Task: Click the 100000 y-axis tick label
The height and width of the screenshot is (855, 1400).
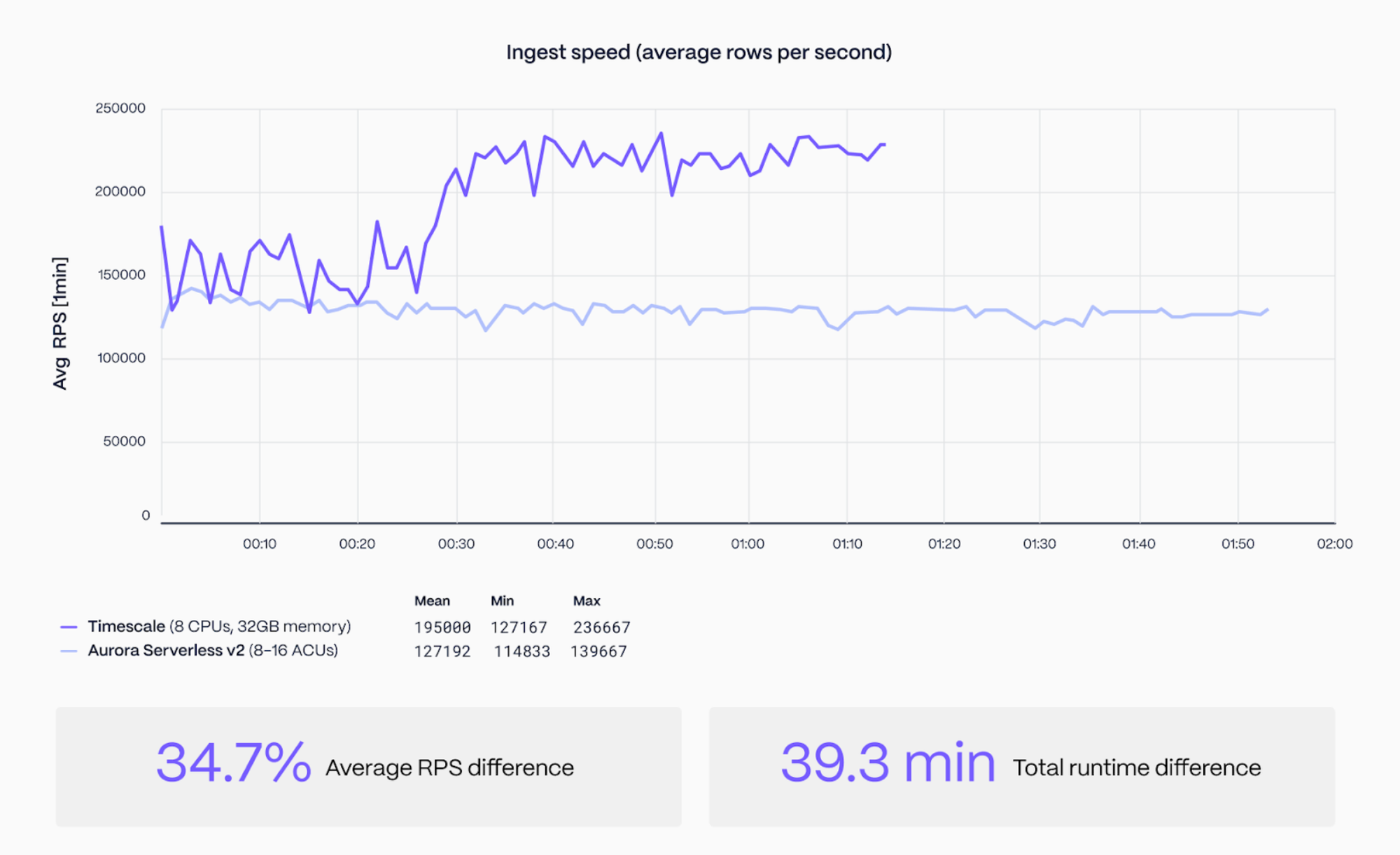Action: (121, 358)
